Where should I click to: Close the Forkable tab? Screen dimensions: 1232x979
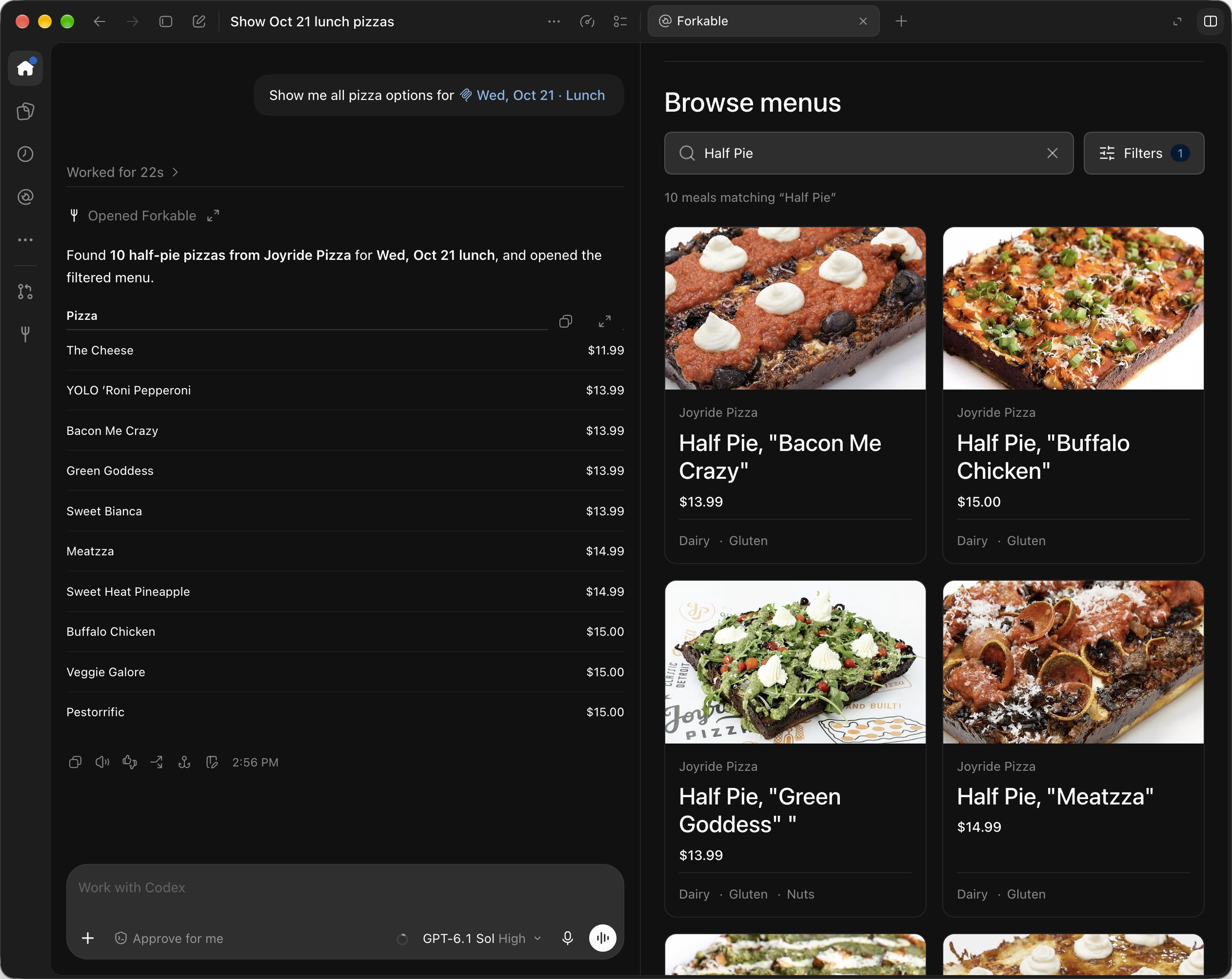(x=863, y=21)
